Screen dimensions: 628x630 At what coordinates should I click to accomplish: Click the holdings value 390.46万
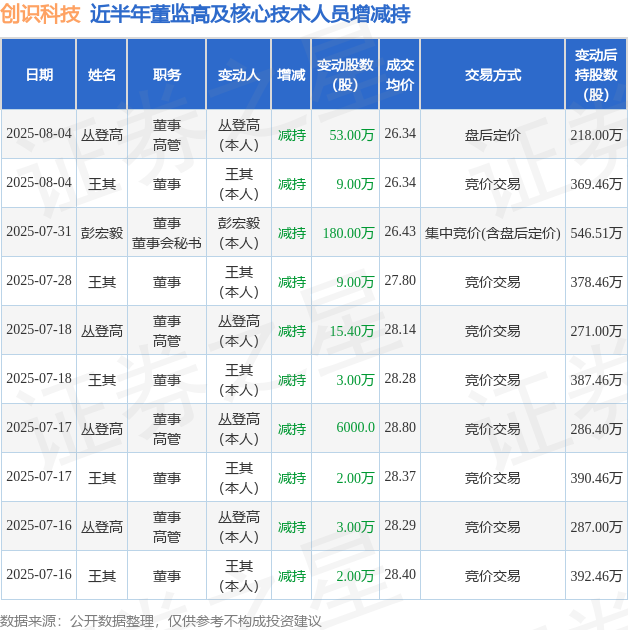click(x=596, y=478)
